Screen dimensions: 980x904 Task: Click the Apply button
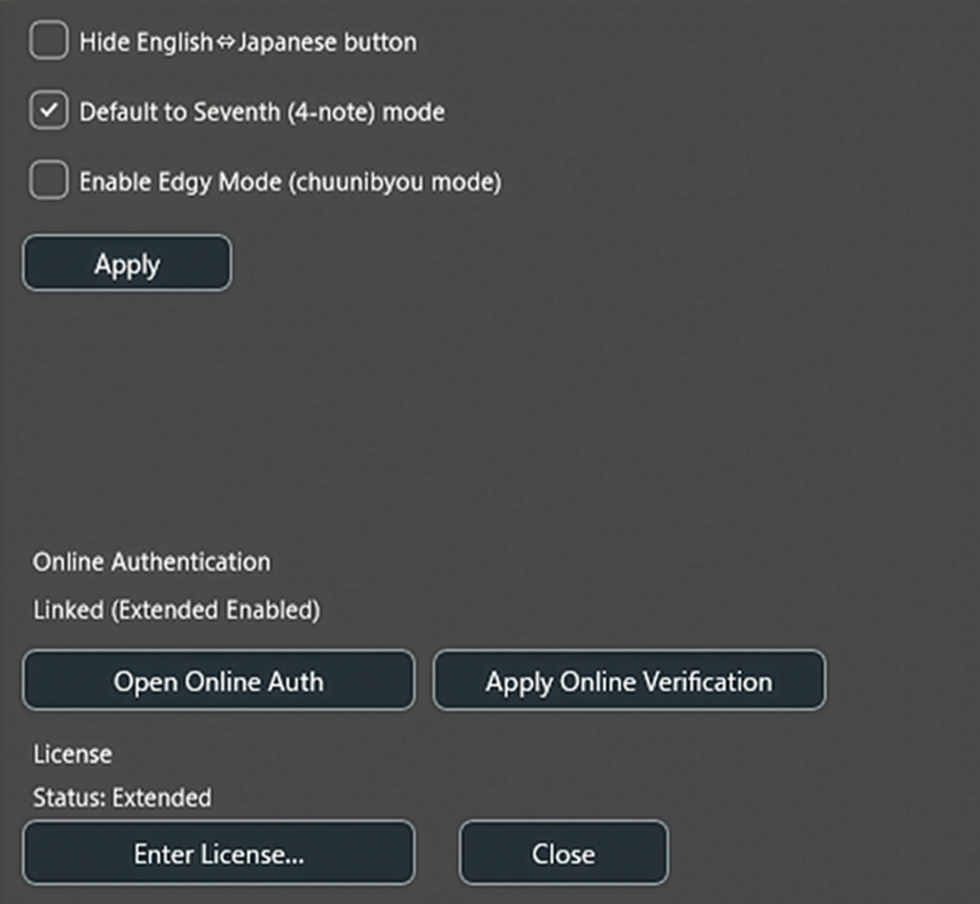click(x=126, y=262)
